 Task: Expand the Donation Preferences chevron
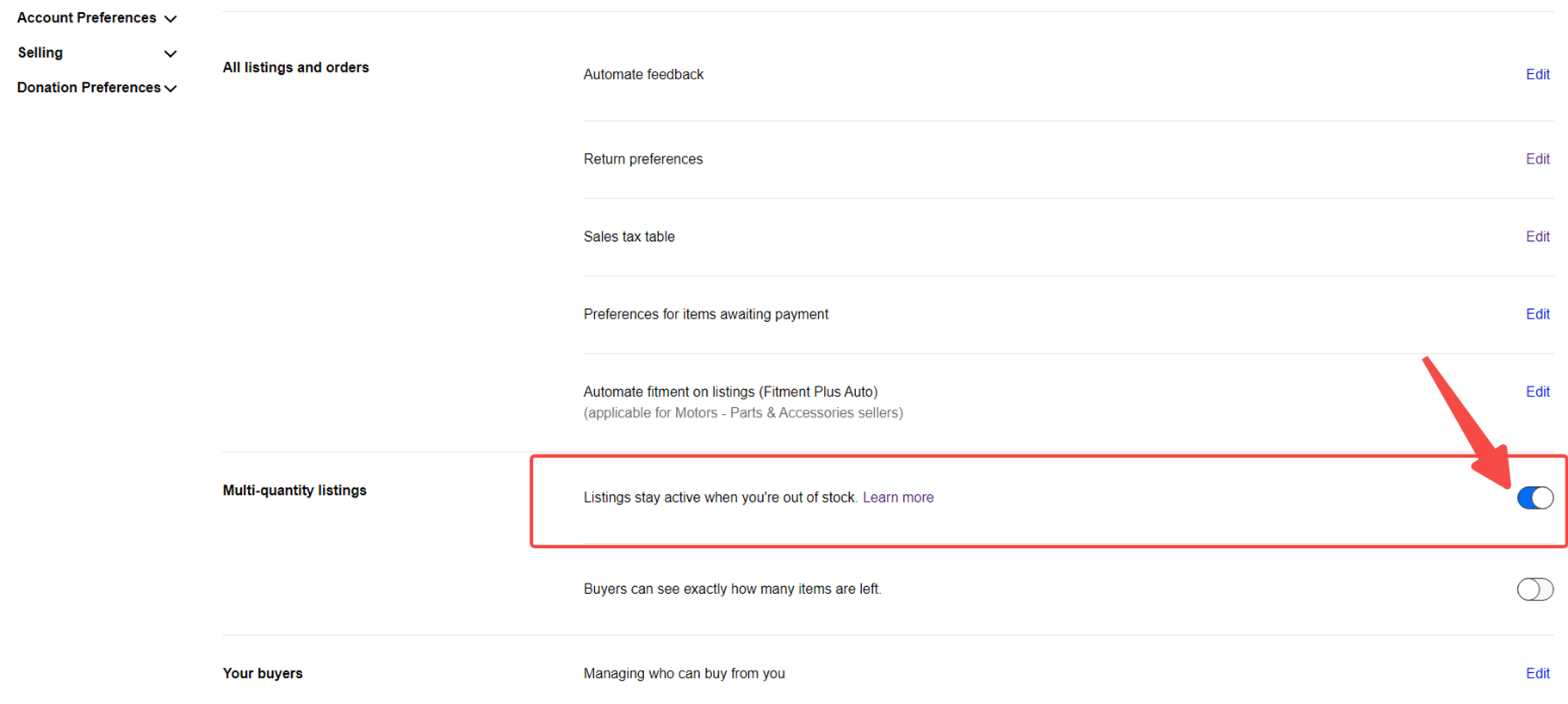[170, 89]
